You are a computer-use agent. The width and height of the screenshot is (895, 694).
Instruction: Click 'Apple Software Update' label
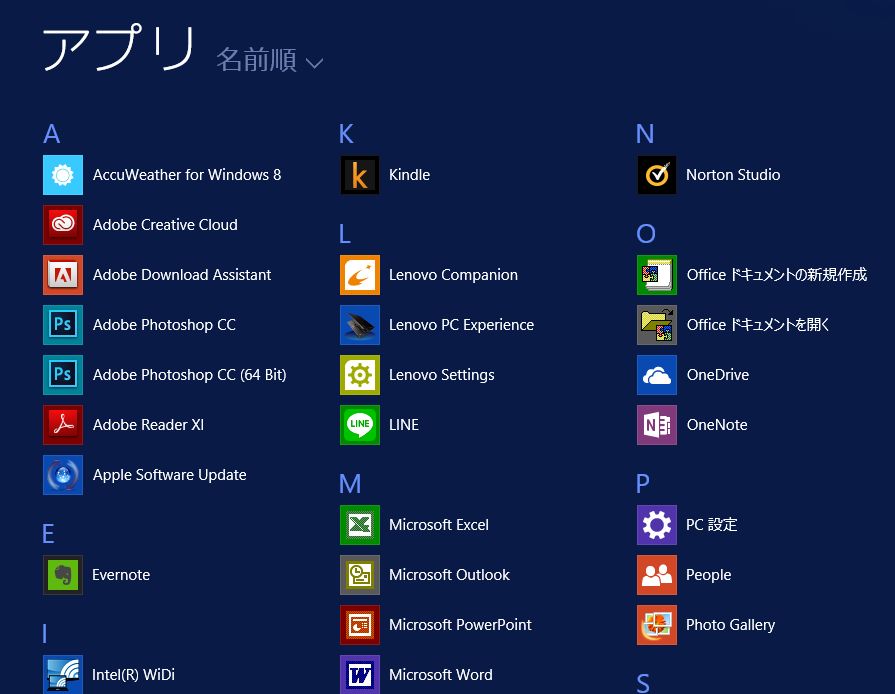(x=170, y=475)
